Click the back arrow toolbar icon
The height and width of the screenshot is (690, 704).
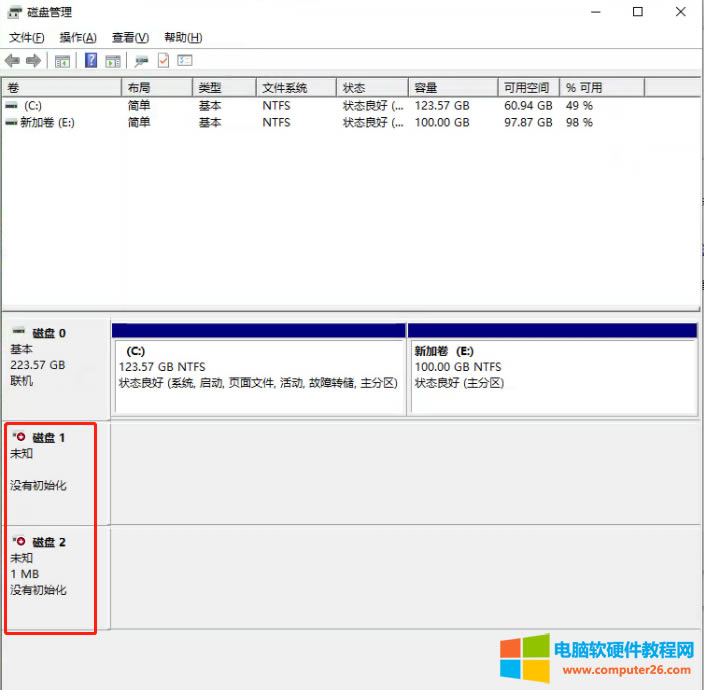[x=13, y=60]
